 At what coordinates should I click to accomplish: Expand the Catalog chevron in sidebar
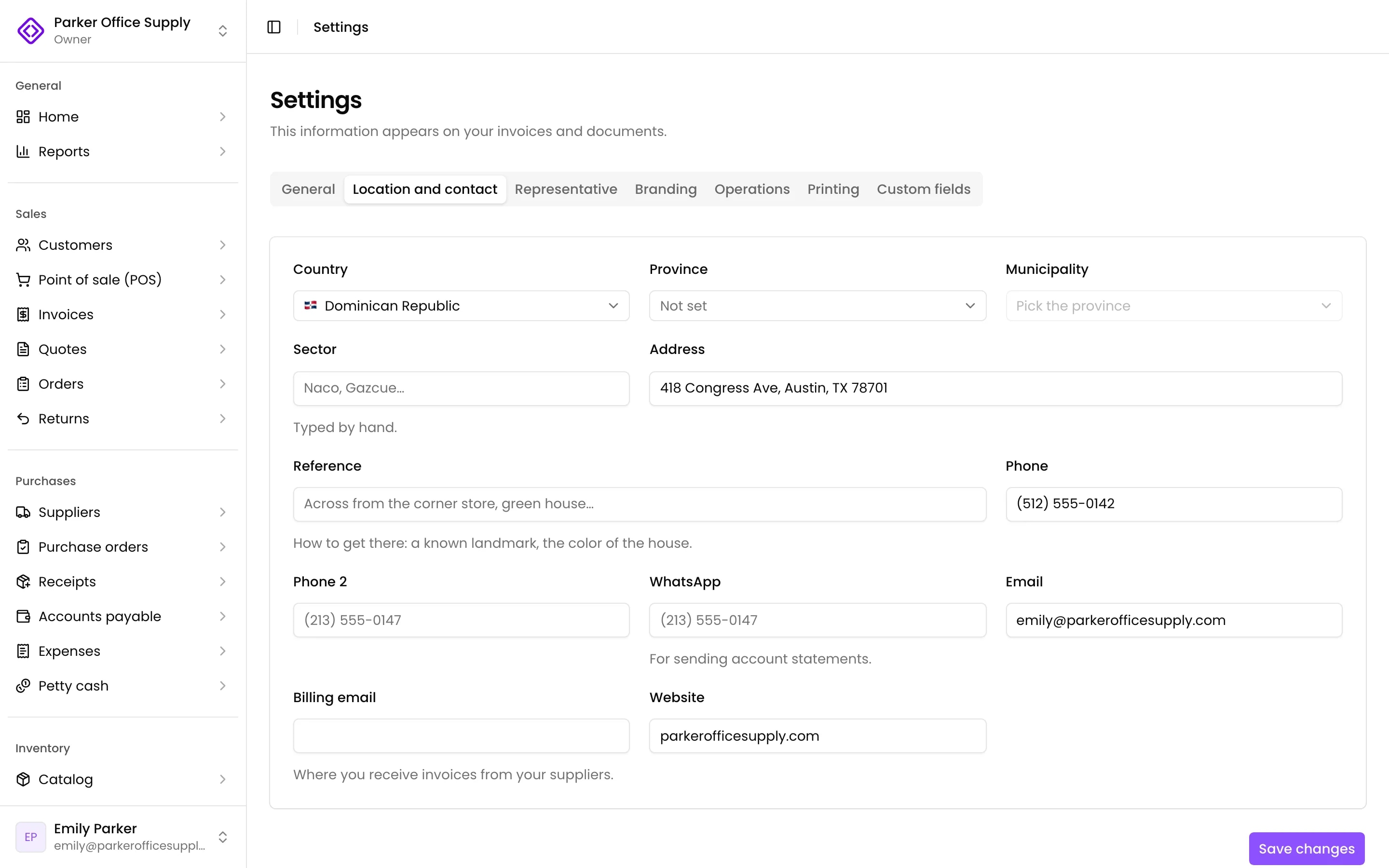[x=223, y=779]
